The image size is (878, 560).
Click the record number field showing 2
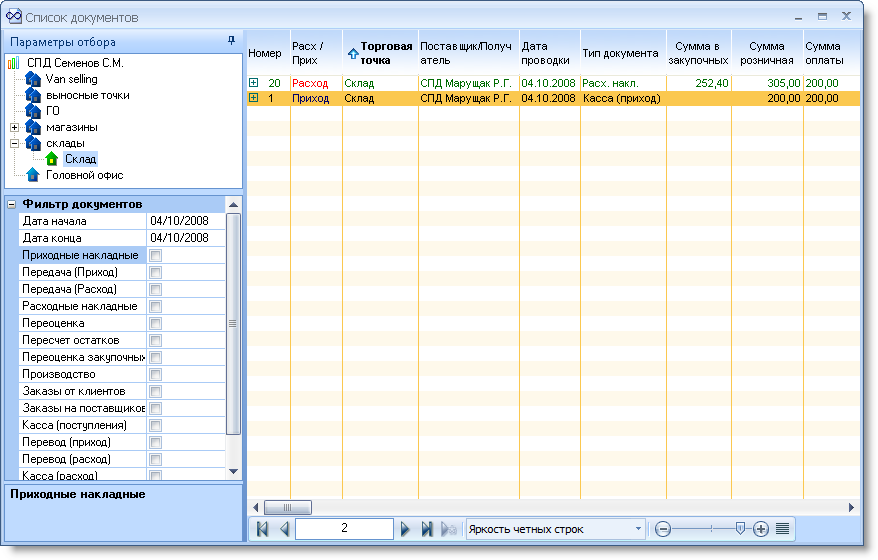pyautogui.click(x=344, y=528)
